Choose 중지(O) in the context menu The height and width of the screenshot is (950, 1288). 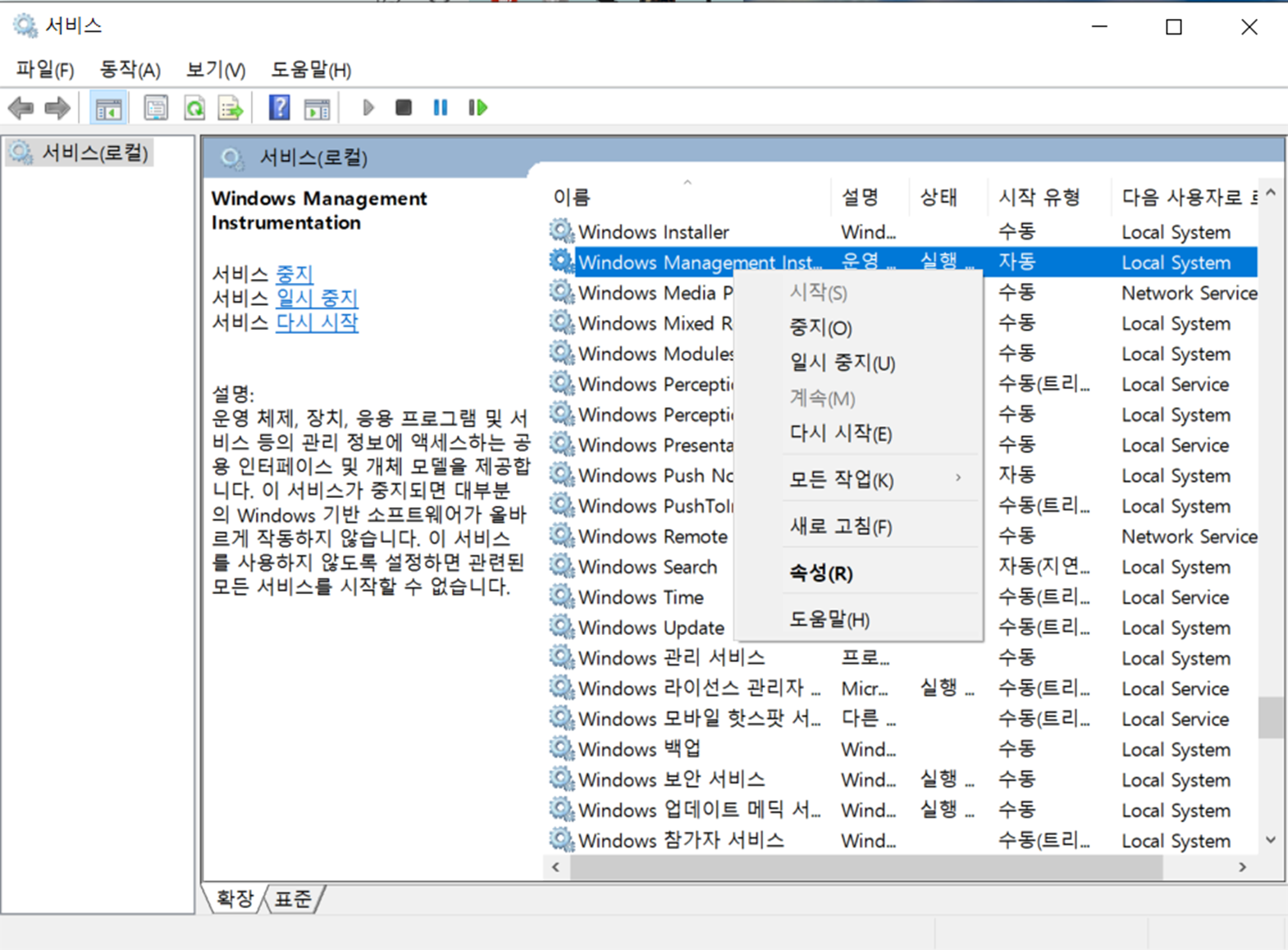(858, 327)
